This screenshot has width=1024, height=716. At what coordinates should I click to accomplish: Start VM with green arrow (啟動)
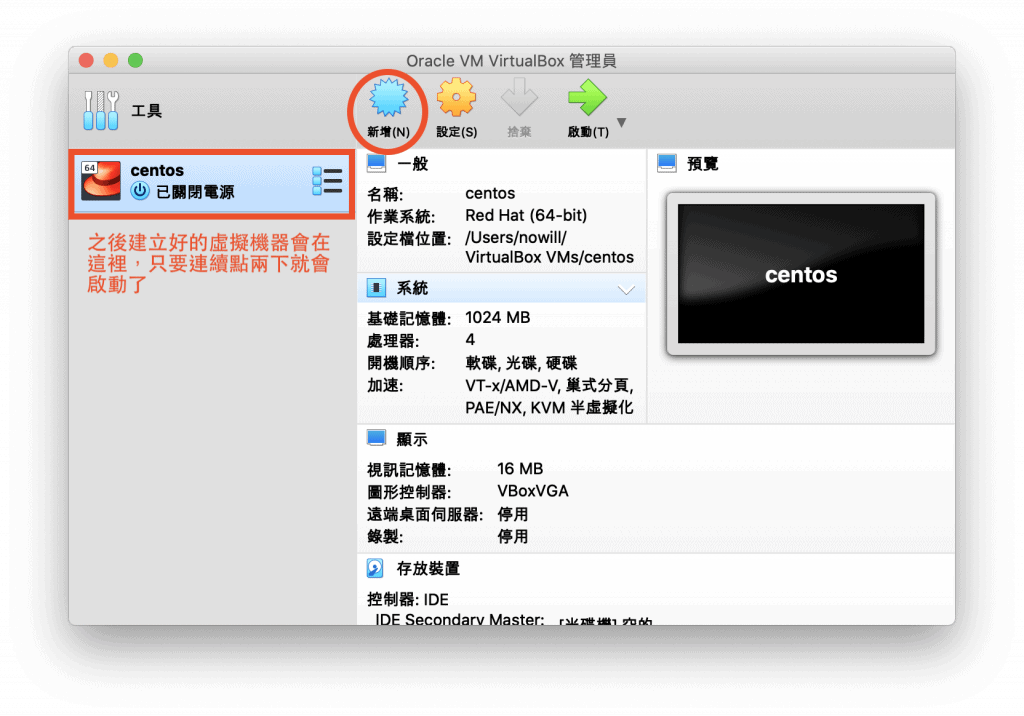586,100
